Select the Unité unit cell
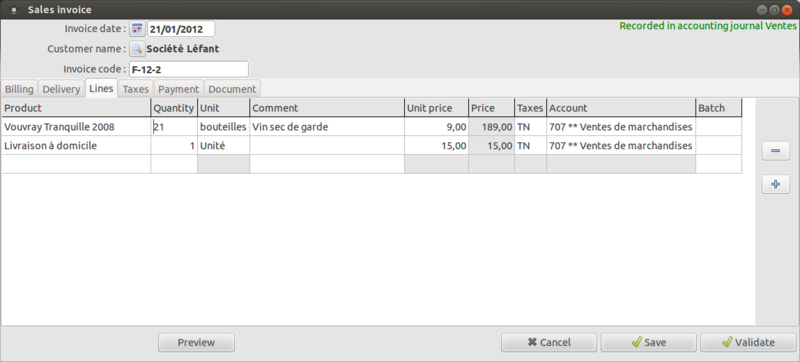This screenshot has width=800, height=362. point(223,146)
